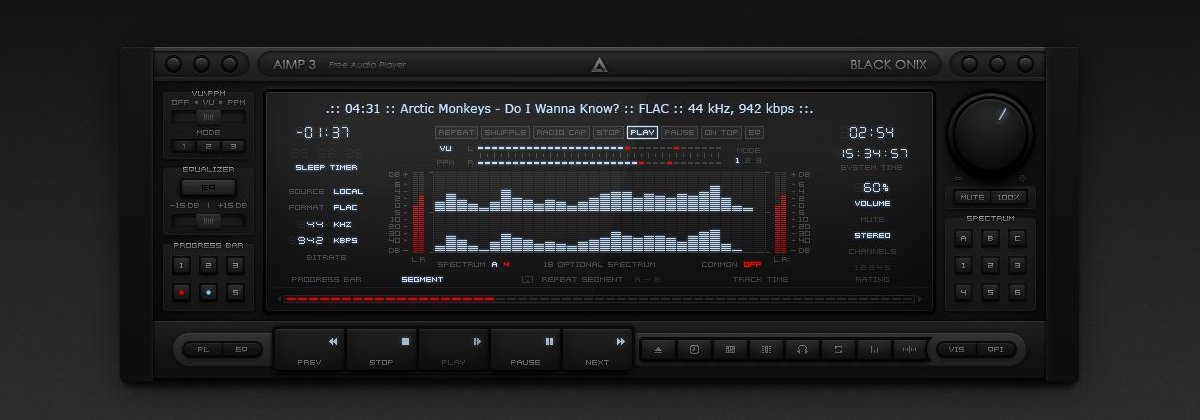Screen dimensions: 1200x420
Task: Click the large PAUSE button
Action: [x=526, y=349]
